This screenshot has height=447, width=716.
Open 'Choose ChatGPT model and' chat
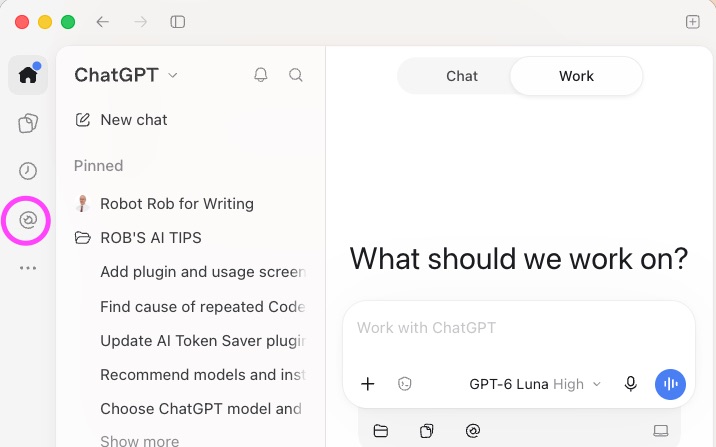(x=201, y=409)
